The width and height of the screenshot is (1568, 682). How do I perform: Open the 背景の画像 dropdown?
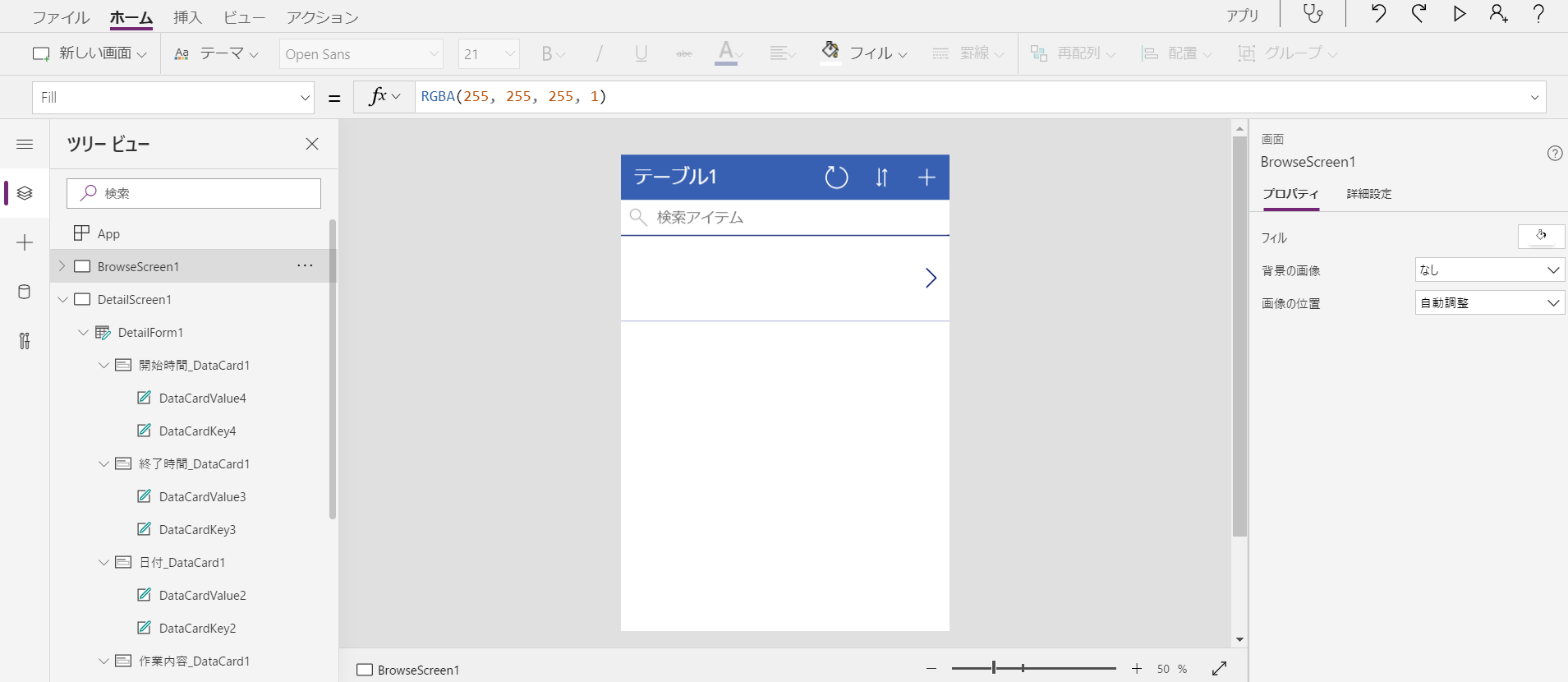[x=1489, y=270]
